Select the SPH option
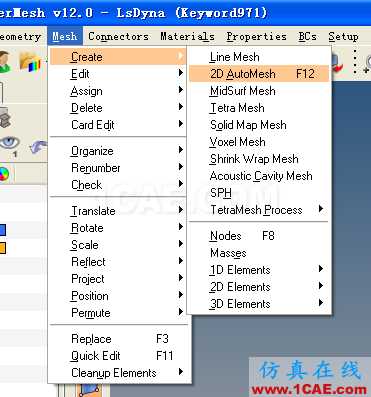371x397 pixels. [259, 193]
